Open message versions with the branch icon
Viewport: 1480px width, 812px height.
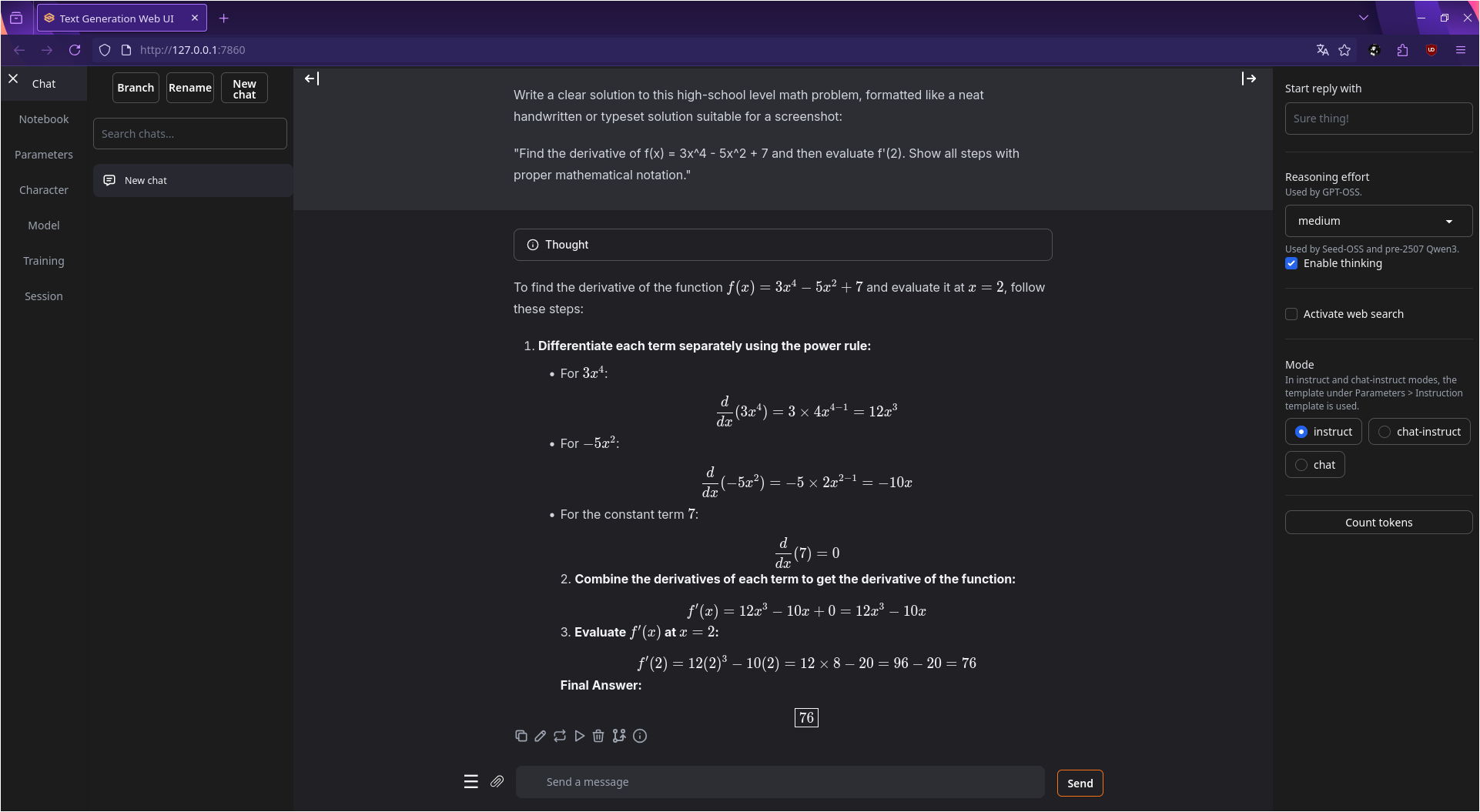(619, 736)
